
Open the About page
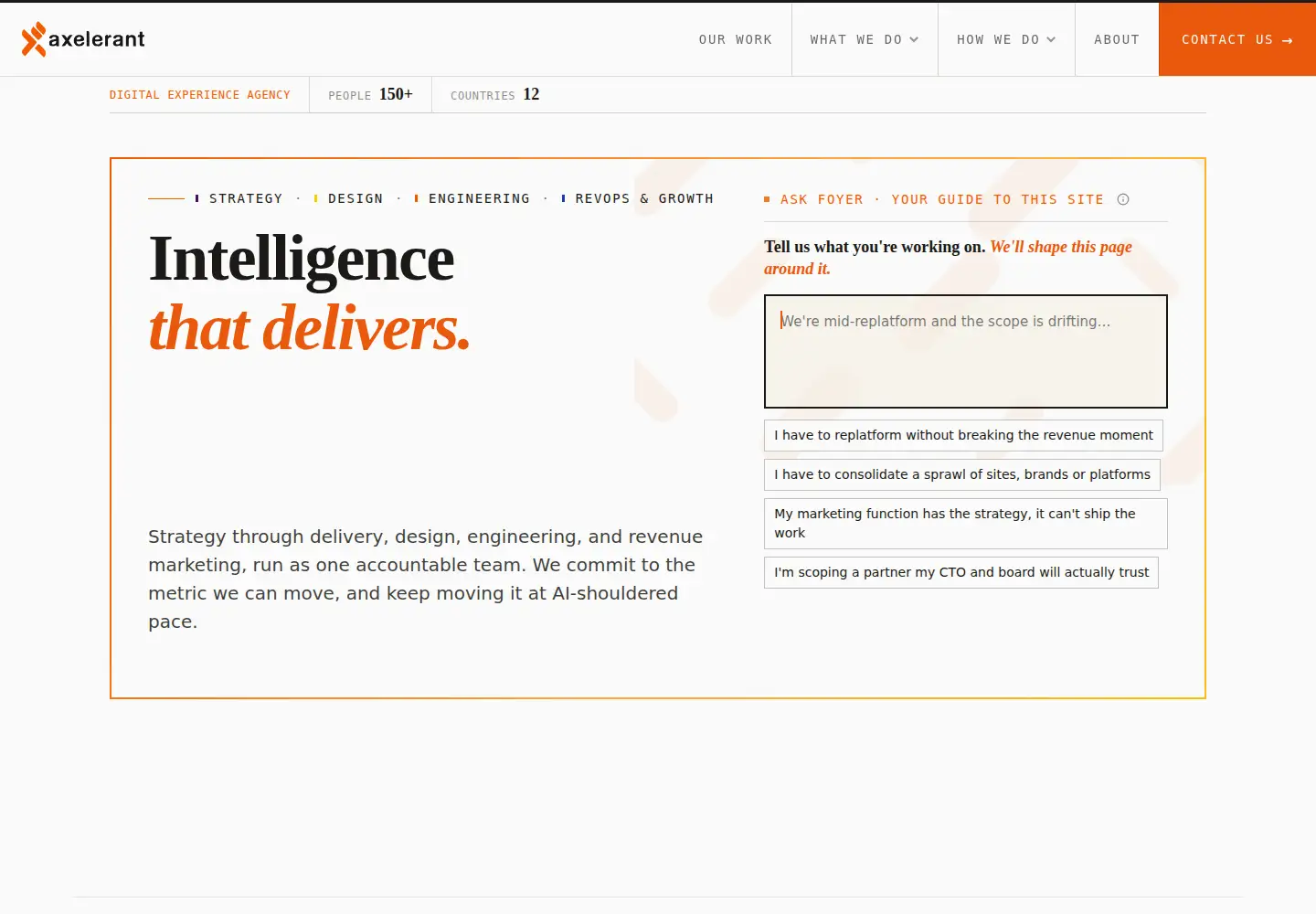[1117, 39]
